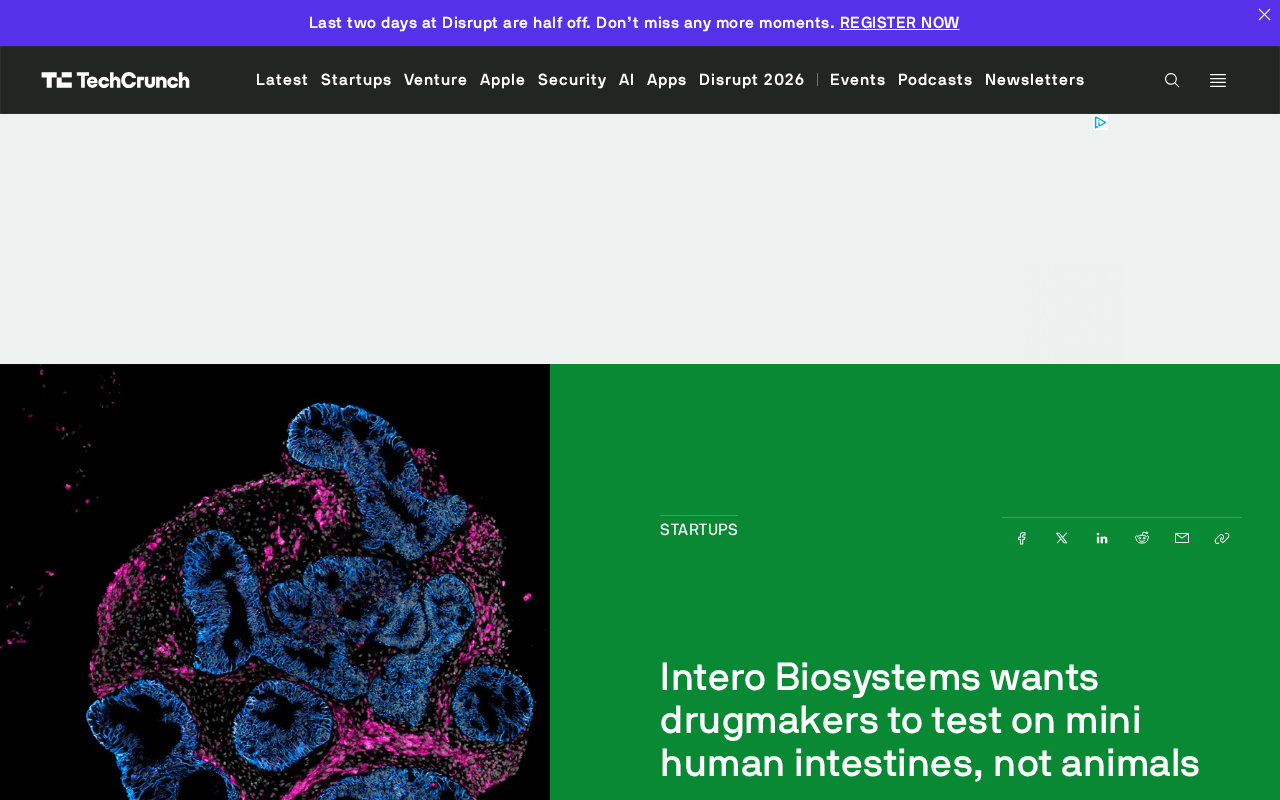Share article on Reddit
1280x800 pixels.
[1142, 538]
